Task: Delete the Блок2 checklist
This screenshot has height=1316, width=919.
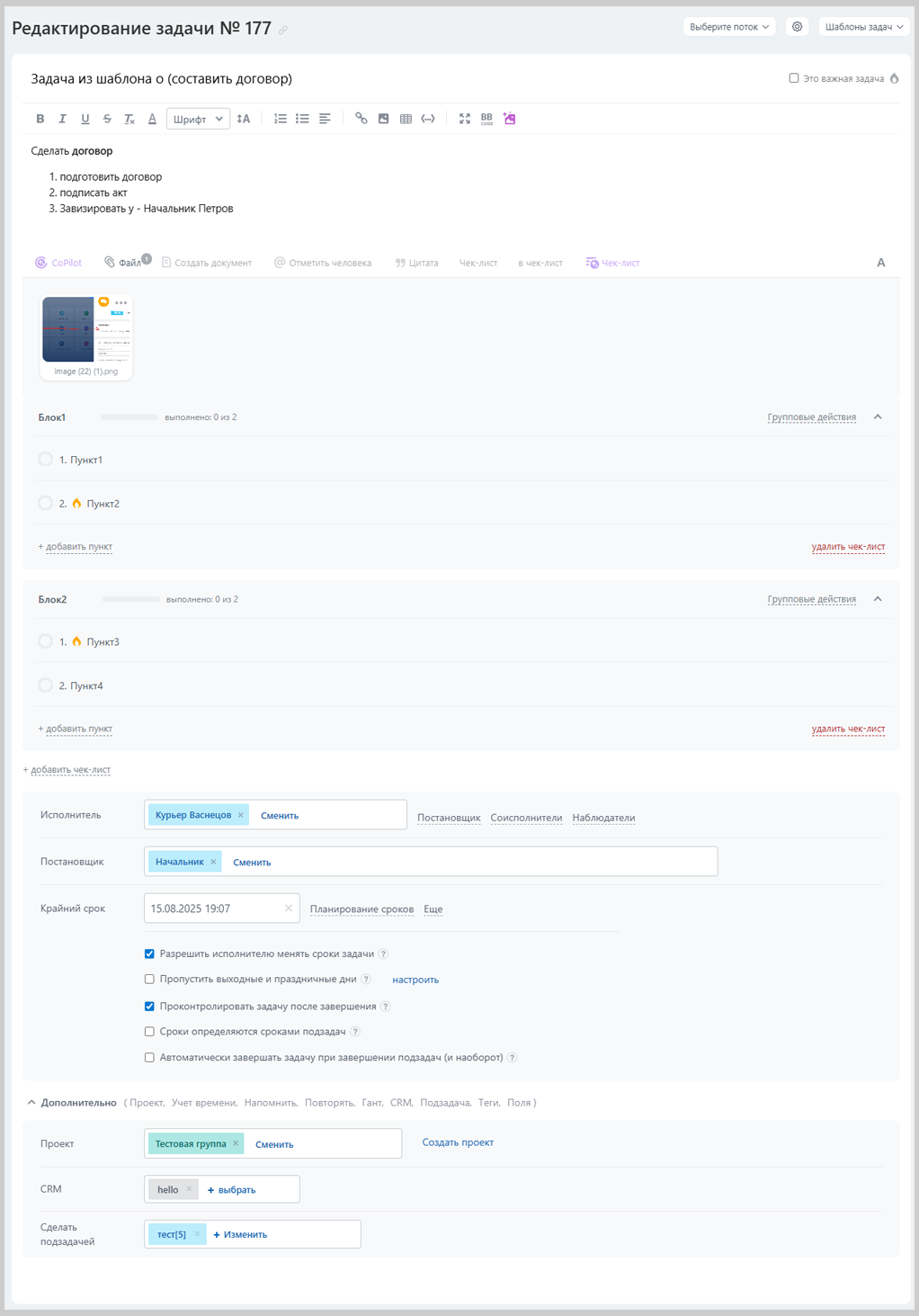Action: click(848, 729)
